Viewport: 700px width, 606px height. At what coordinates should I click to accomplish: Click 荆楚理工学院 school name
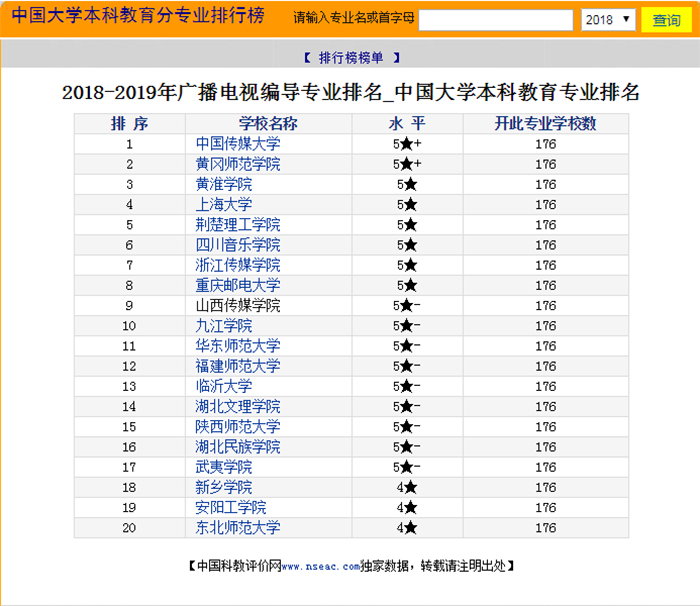click(x=238, y=225)
